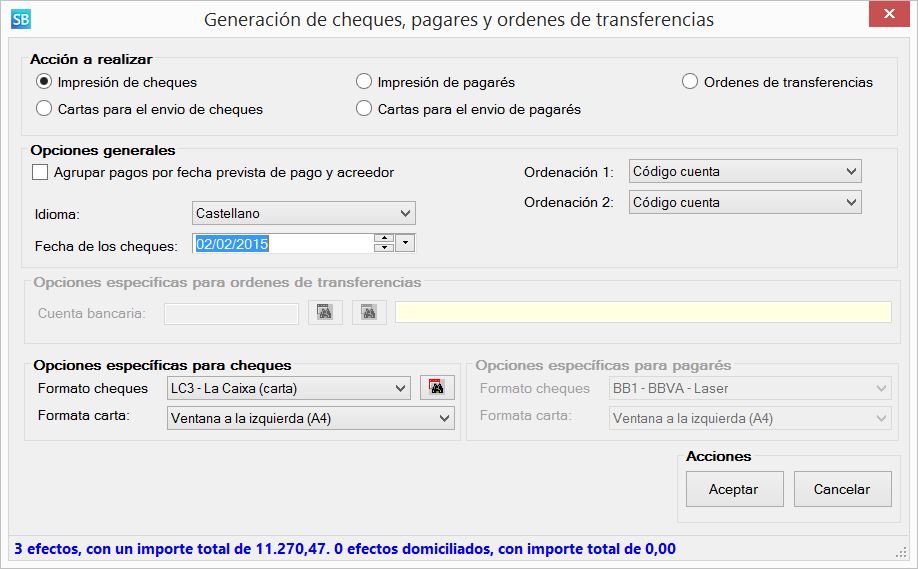Click the PDF preview icon beside Formato cheques
Image resolution: width=918 pixels, height=569 pixels.
pyautogui.click(x=436, y=388)
